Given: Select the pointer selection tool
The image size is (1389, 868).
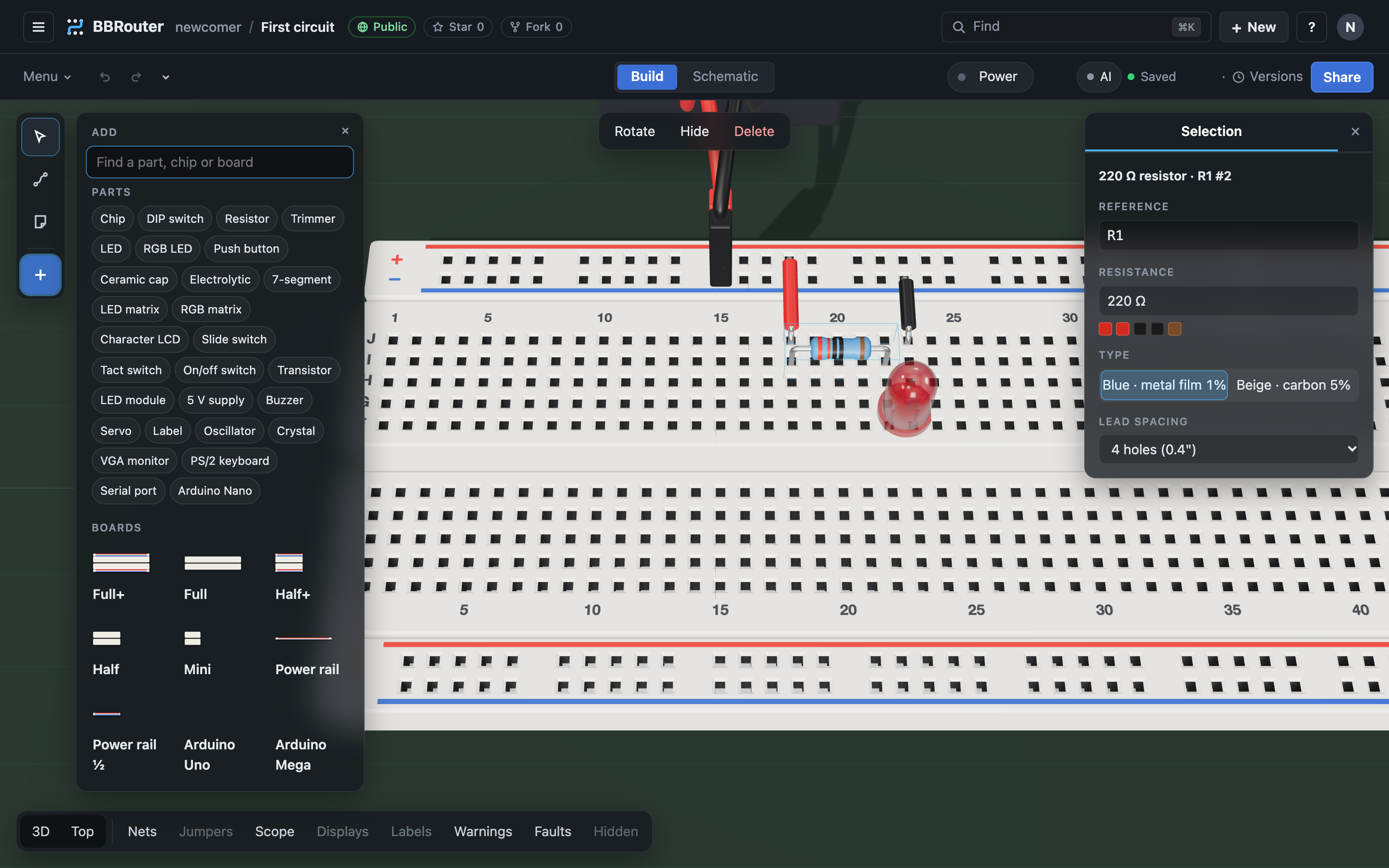Looking at the screenshot, I should [40, 136].
